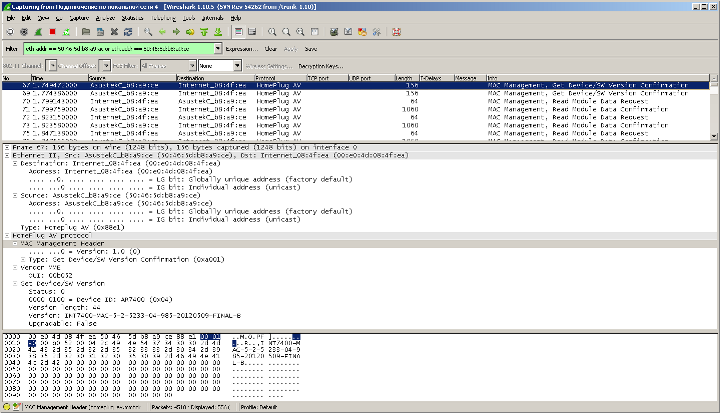Screen dimensions: 720x413
Task: Zoom in on packet text
Action: (272, 32)
